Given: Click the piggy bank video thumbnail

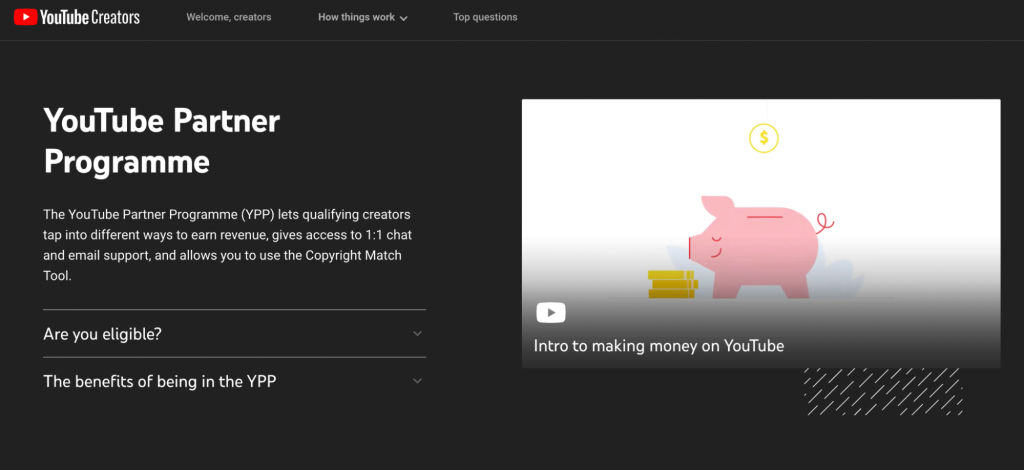Looking at the screenshot, I should 761,234.
